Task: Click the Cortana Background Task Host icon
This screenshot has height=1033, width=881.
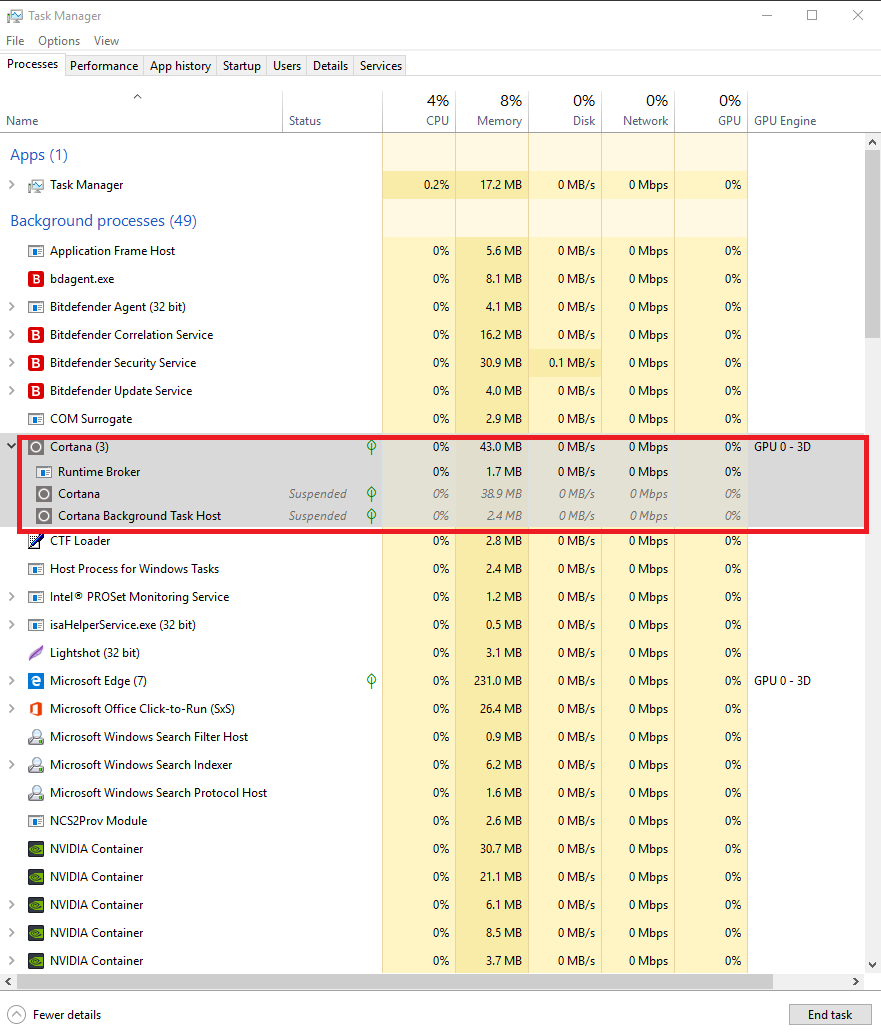Action: [x=43, y=516]
